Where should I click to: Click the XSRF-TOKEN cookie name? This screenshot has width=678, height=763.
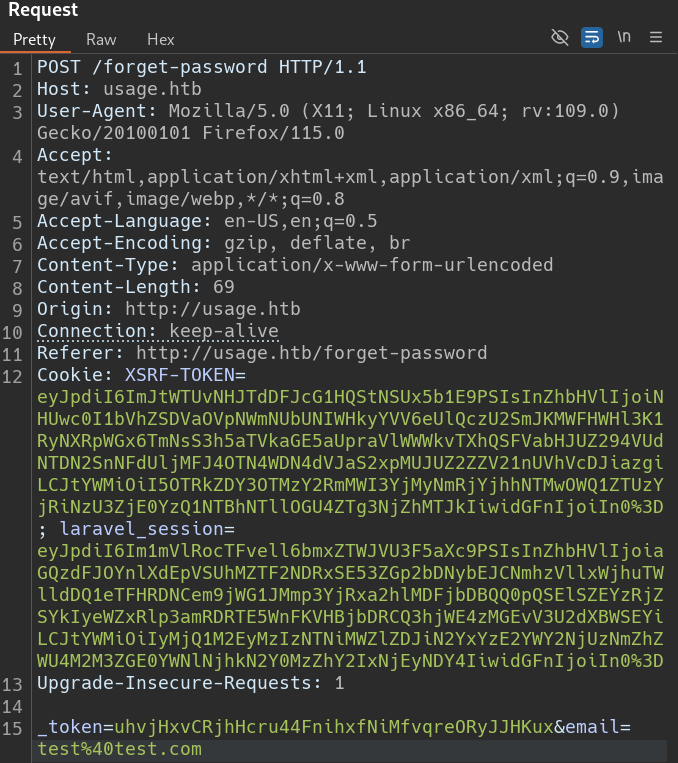click(179, 375)
